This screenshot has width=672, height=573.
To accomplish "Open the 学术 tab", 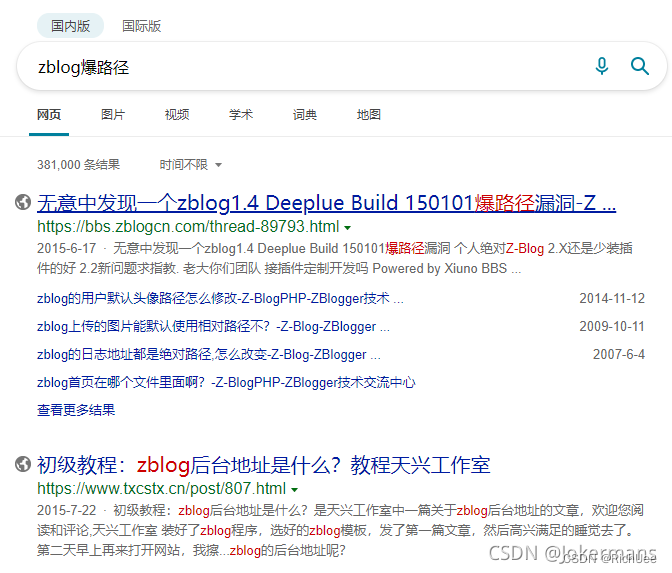I will pos(241,114).
